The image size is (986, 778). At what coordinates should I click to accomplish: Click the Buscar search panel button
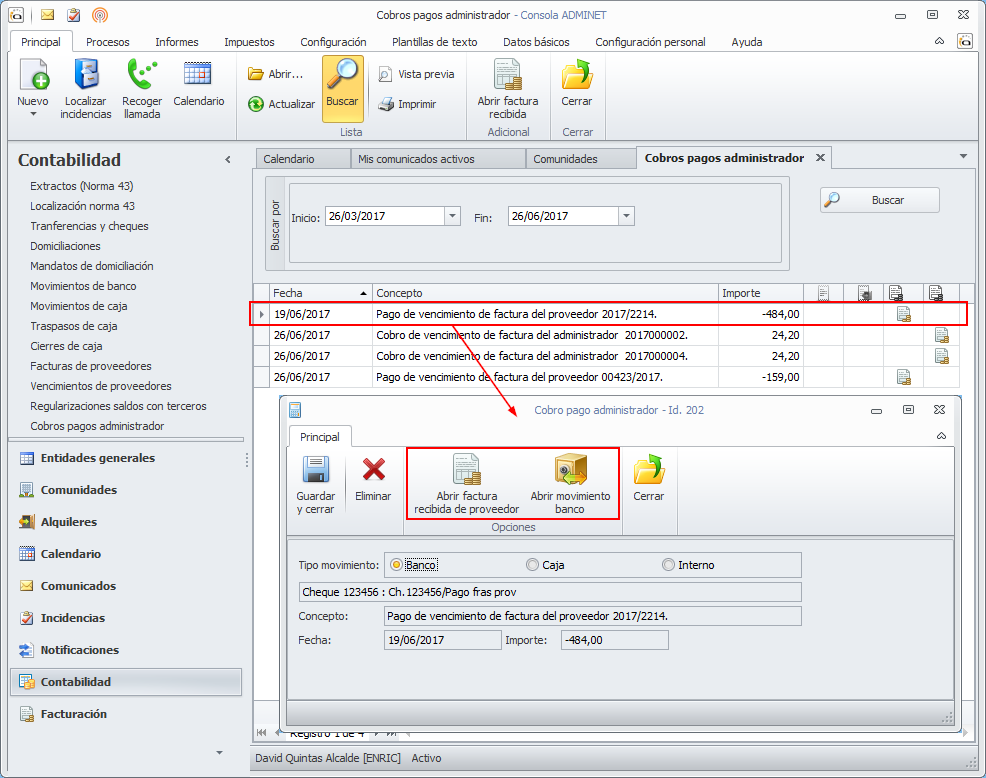click(880, 200)
